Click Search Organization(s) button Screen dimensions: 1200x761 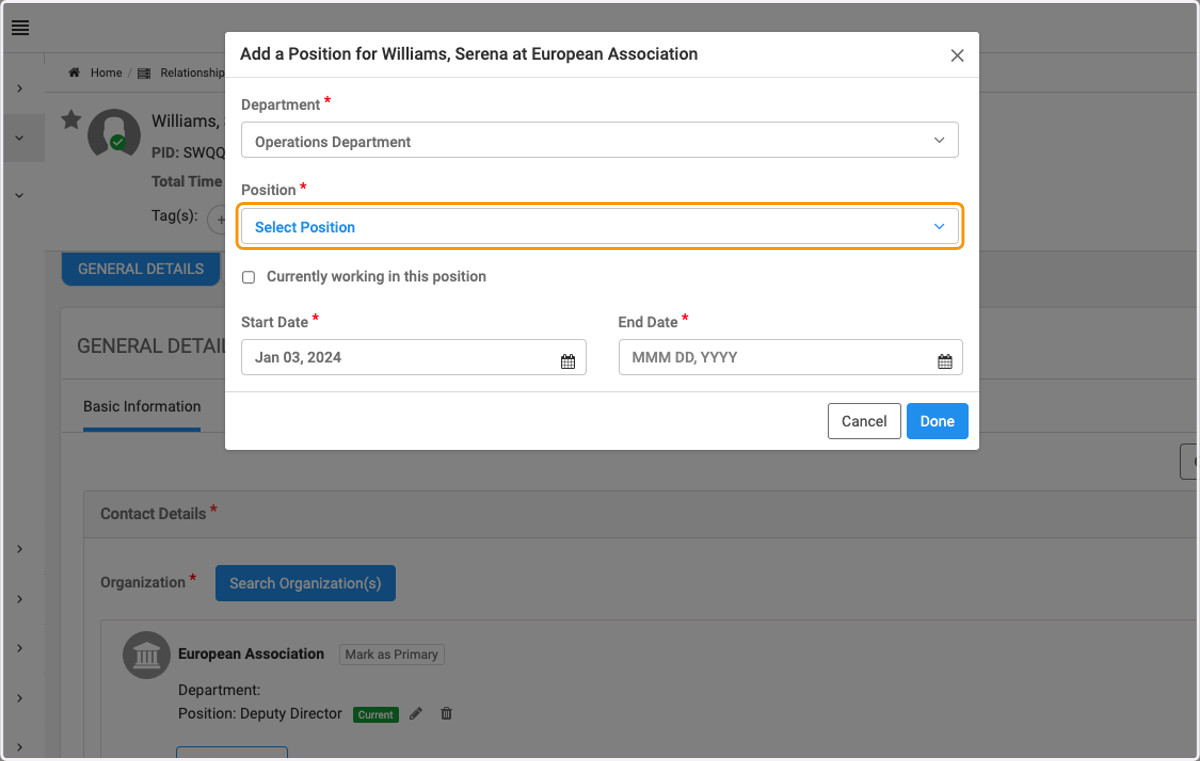[305, 583]
